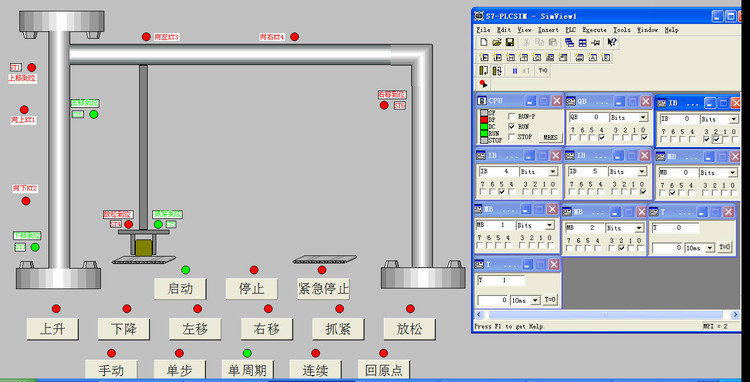
Task: Create a new PLC simulation file
Action: click(x=484, y=43)
